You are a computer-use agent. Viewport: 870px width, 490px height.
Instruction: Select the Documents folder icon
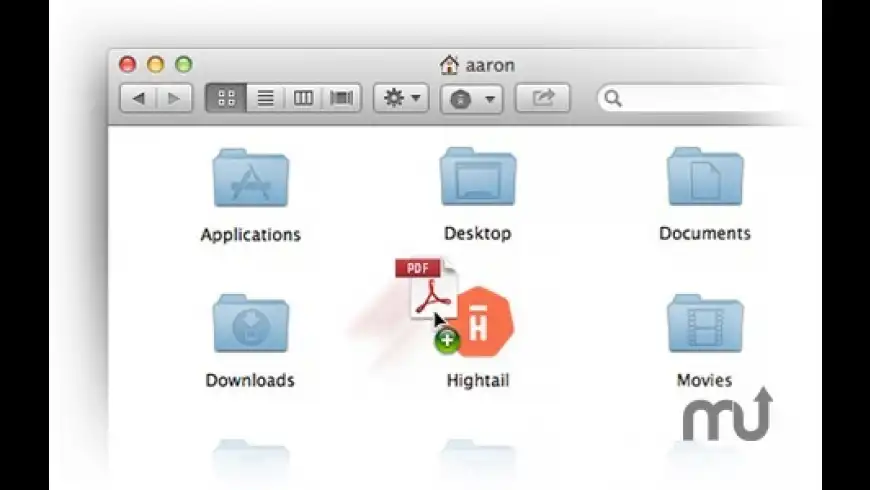[705, 176]
